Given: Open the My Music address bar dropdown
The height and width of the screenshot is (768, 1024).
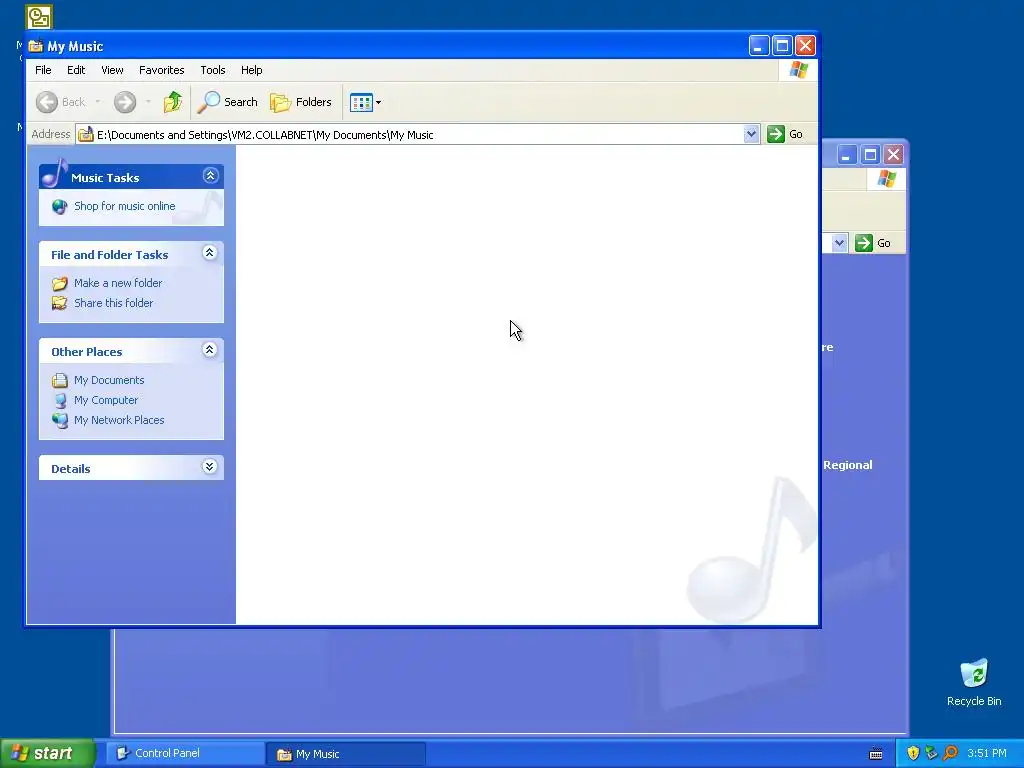Looking at the screenshot, I should [x=751, y=134].
